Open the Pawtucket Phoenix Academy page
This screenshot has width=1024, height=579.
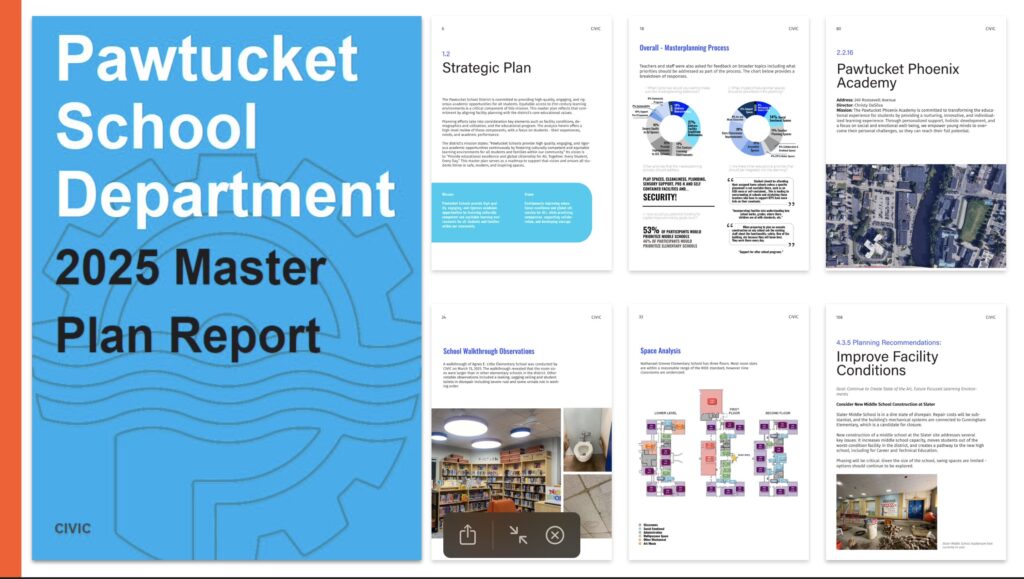(915, 143)
